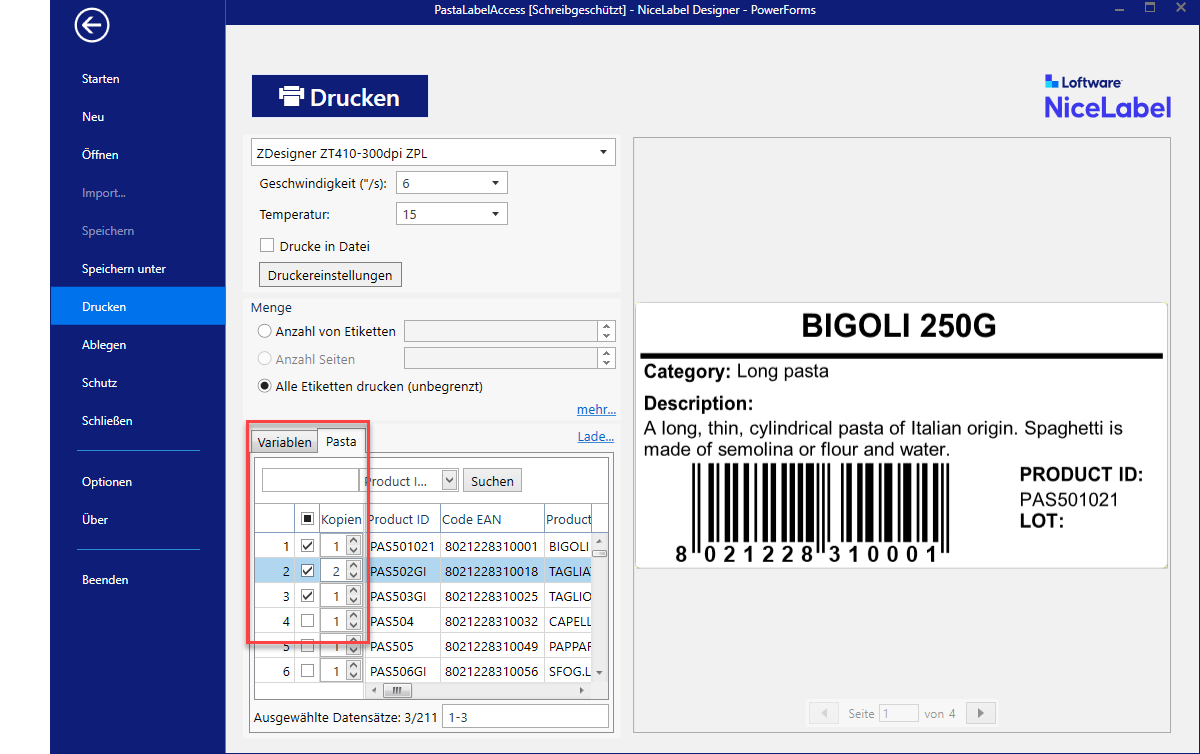Click the Lade... link
Image resolution: width=1200 pixels, height=754 pixels.
(596, 437)
